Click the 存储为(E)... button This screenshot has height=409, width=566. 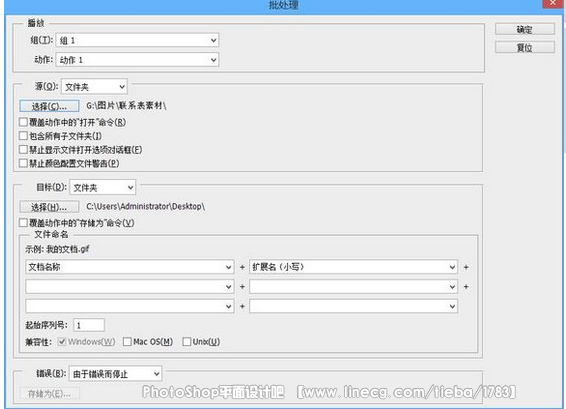[x=49, y=393]
